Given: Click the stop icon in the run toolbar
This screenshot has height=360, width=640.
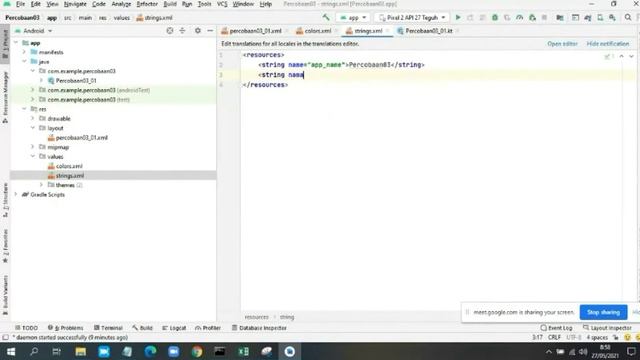Looking at the screenshot, I should 544,18.
